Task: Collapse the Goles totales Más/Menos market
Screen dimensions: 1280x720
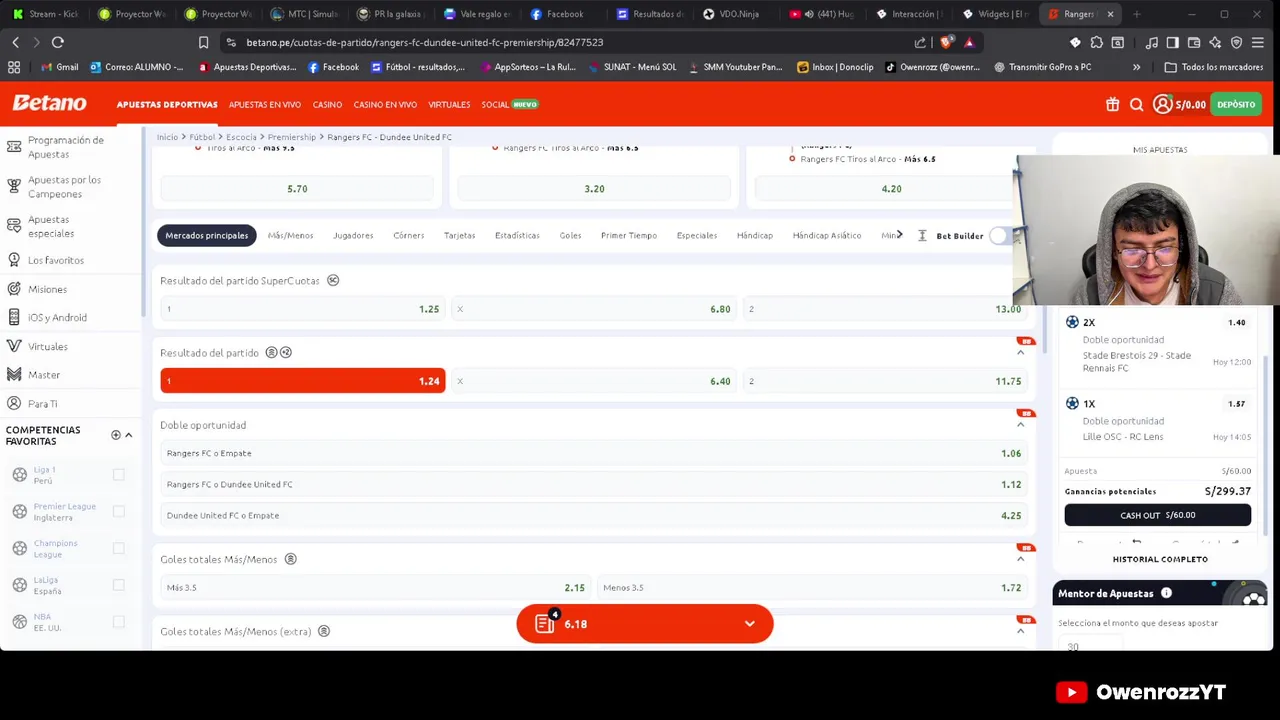Action: tap(1020, 559)
